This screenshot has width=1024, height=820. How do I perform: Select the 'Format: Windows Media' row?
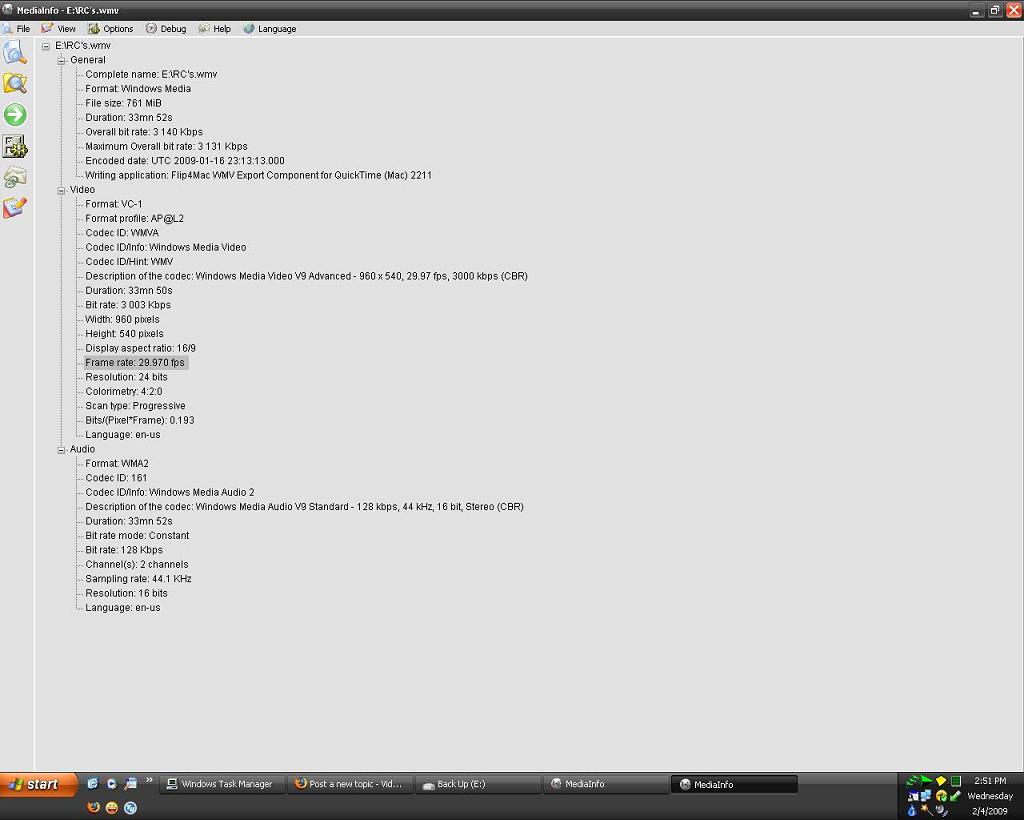pos(138,89)
